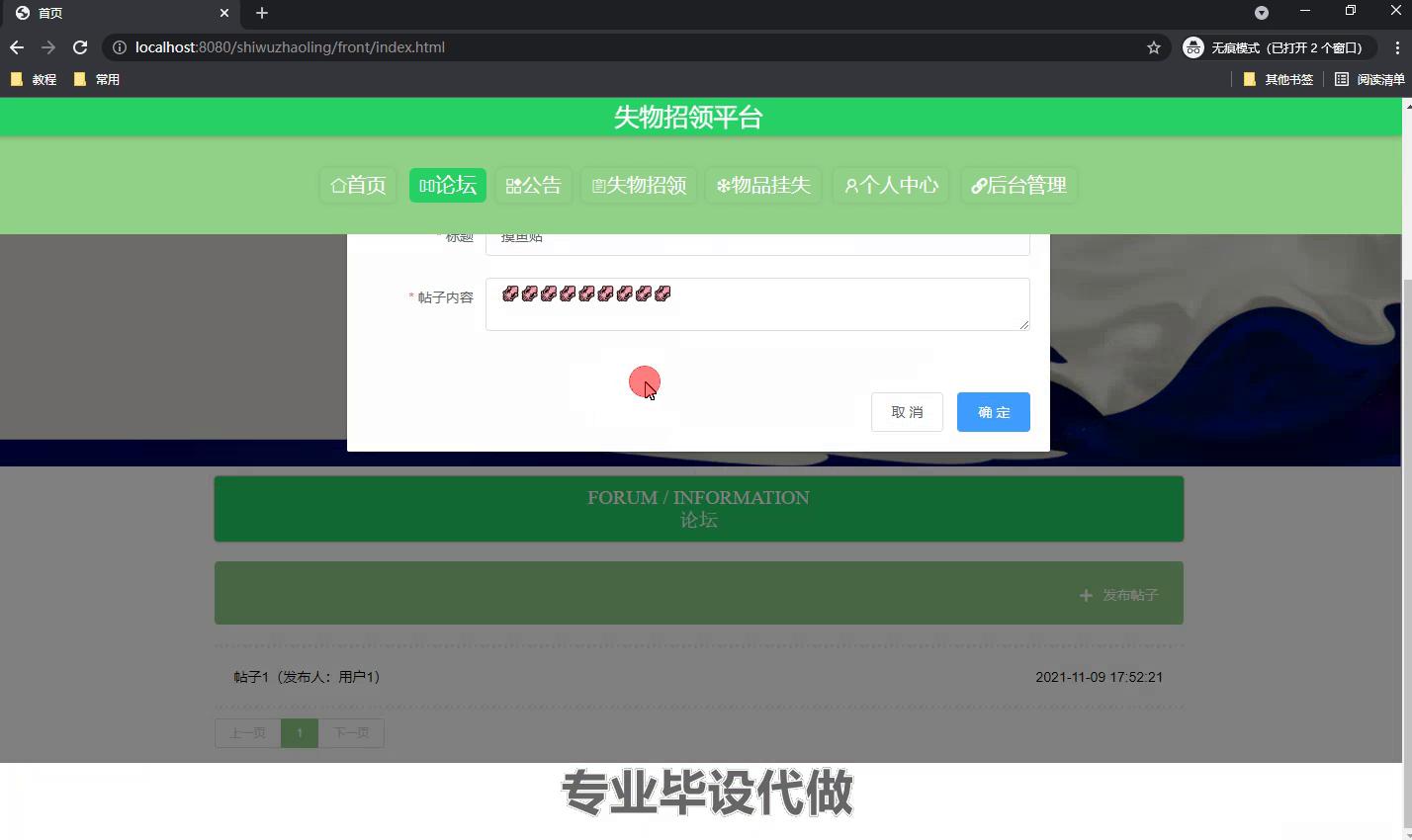Select the 公告 navigation item
The height and width of the screenshot is (840, 1412).
click(x=534, y=186)
